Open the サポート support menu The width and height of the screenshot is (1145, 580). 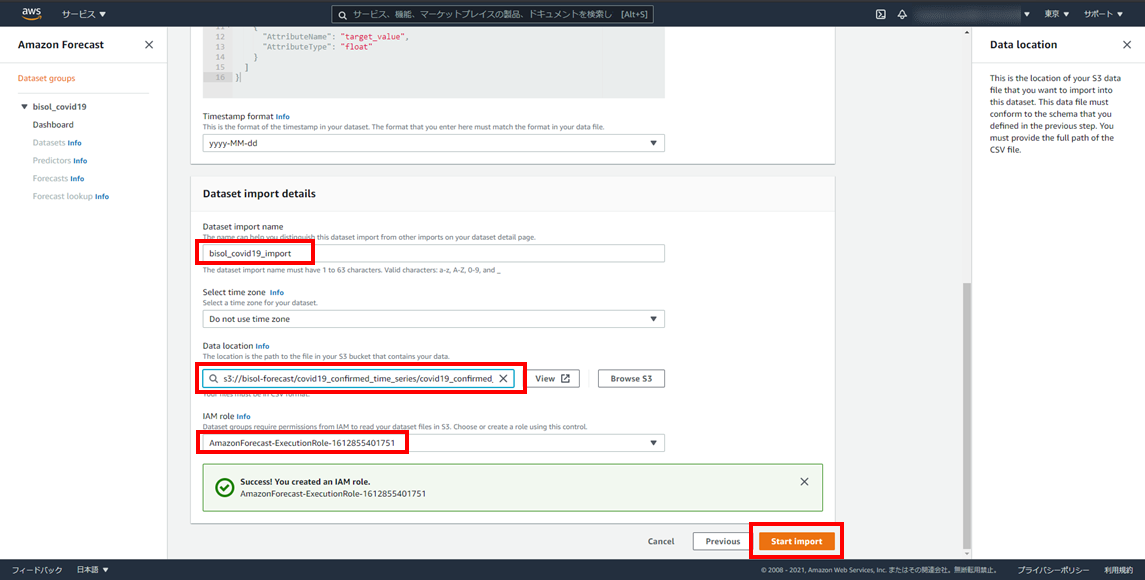1103,14
